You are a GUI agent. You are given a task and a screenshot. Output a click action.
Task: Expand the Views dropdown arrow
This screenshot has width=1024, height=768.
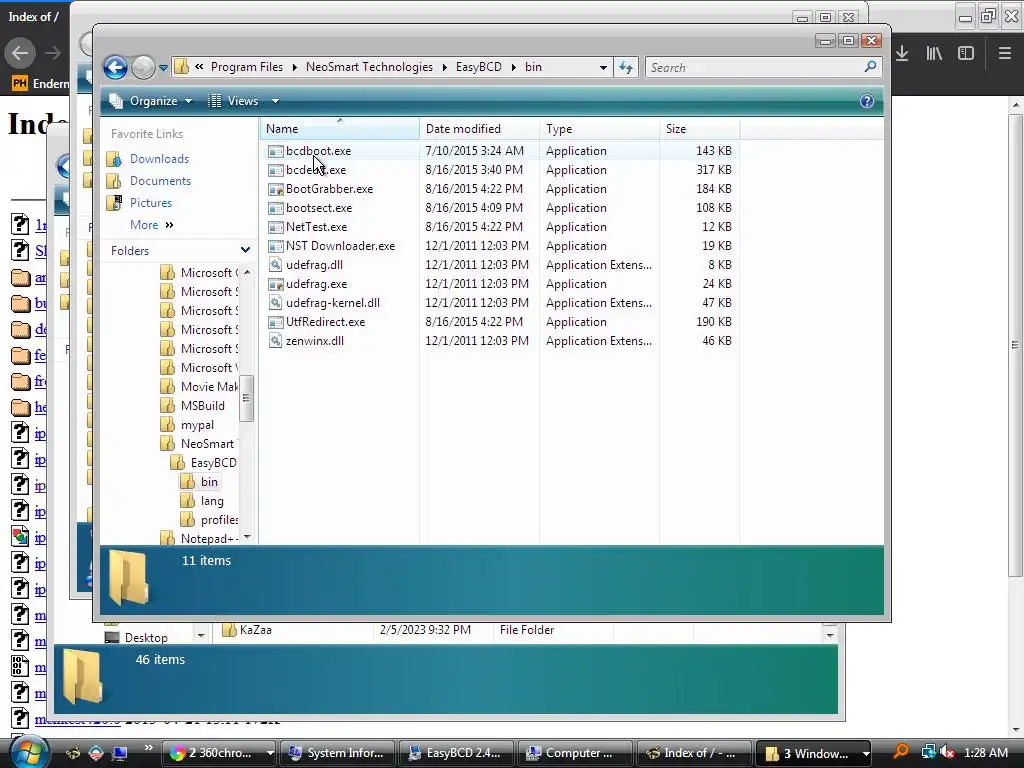pos(276,101)
